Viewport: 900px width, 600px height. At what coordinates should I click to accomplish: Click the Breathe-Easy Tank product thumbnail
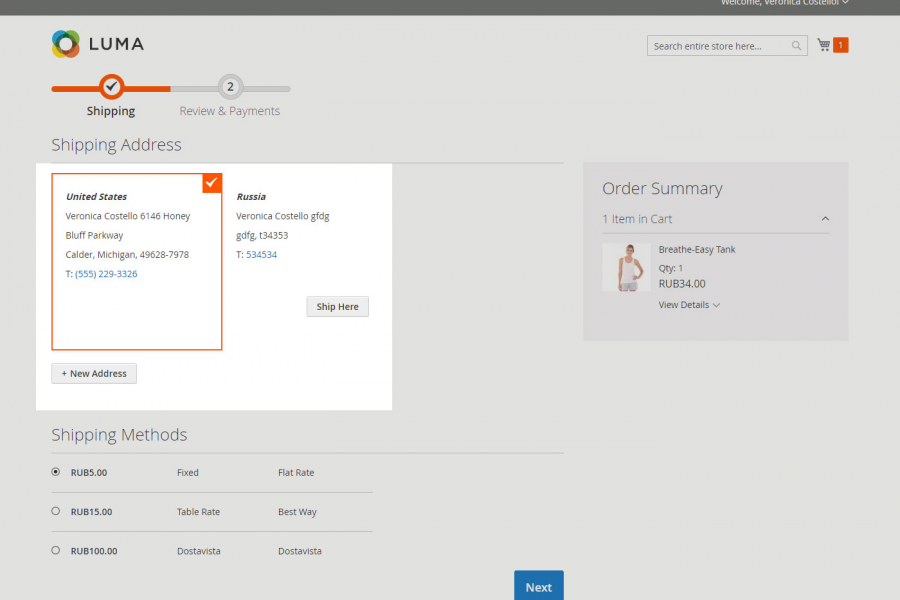[x=626, y=267]
